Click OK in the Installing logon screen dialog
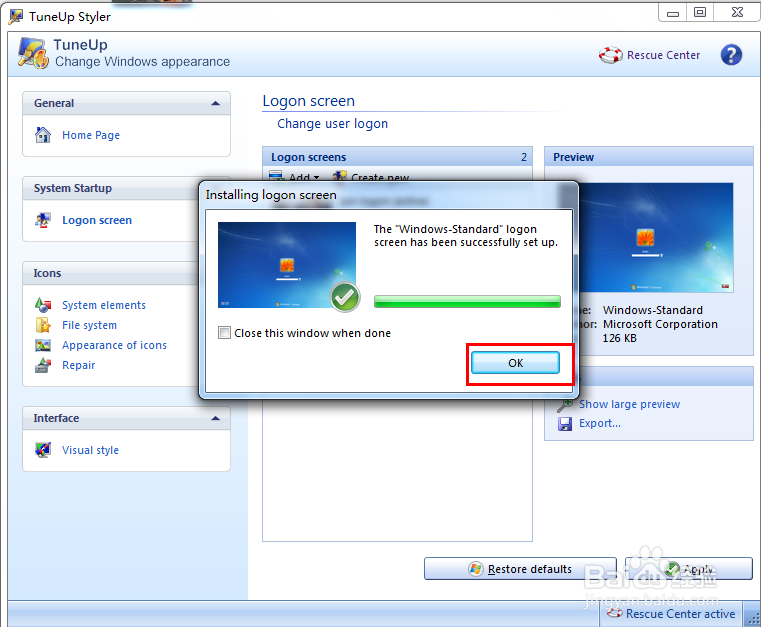Viewport: 761px width, 627px height. point(515,363)
